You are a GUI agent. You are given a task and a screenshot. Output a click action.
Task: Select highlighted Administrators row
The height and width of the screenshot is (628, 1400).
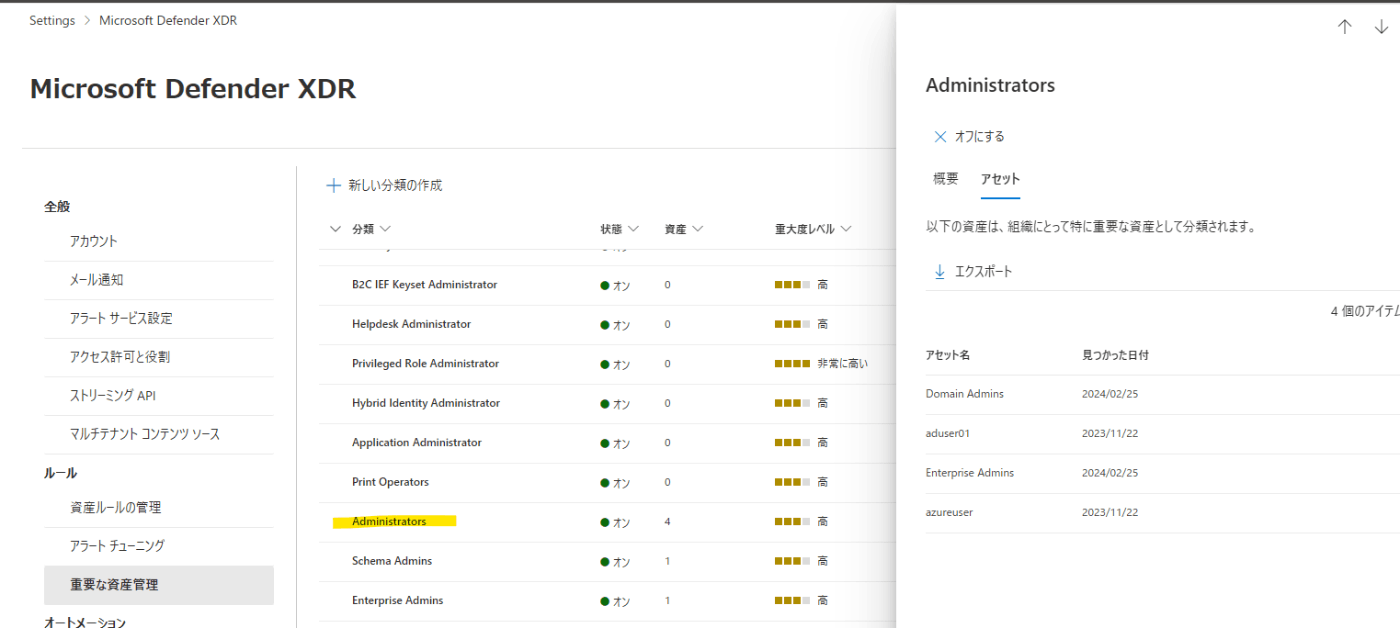point(608,522)
